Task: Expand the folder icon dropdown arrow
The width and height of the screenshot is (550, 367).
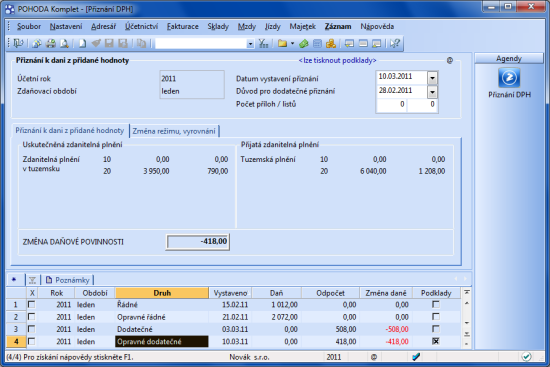Action: [292, 44]
